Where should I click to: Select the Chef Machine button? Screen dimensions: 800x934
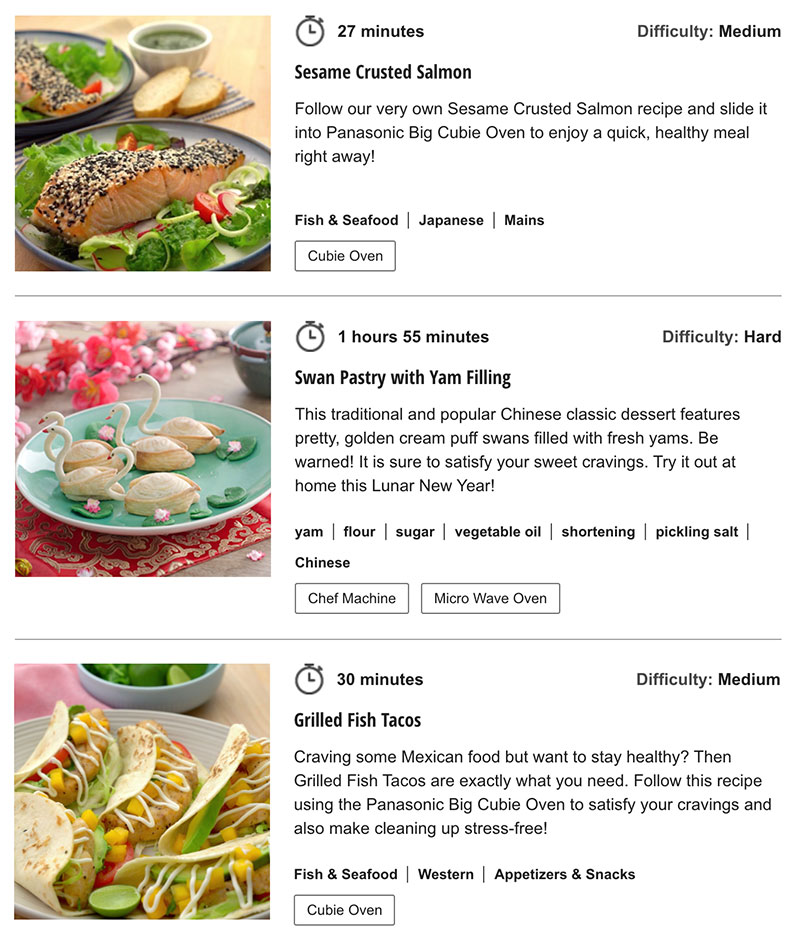(352, 599)
